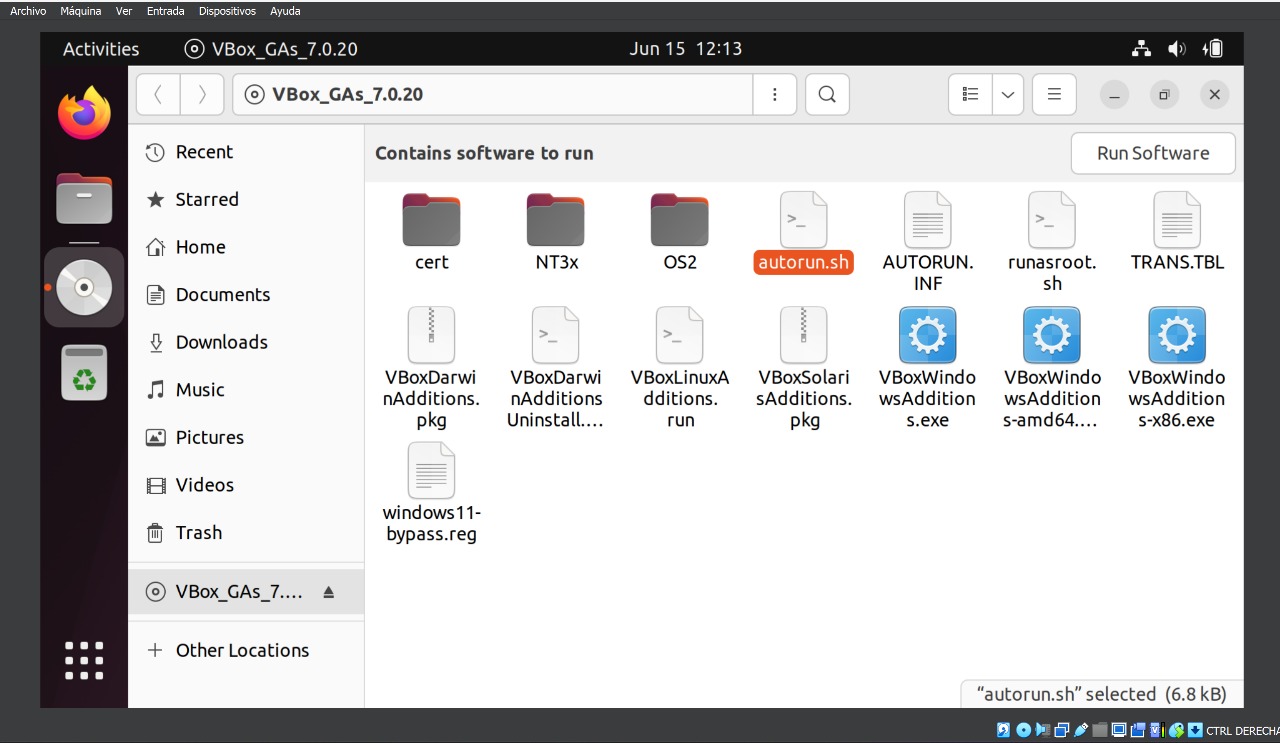This screenshot has width=1280, height=743.
Task: Click the search magnifier button
Action: tap(827, 94)
